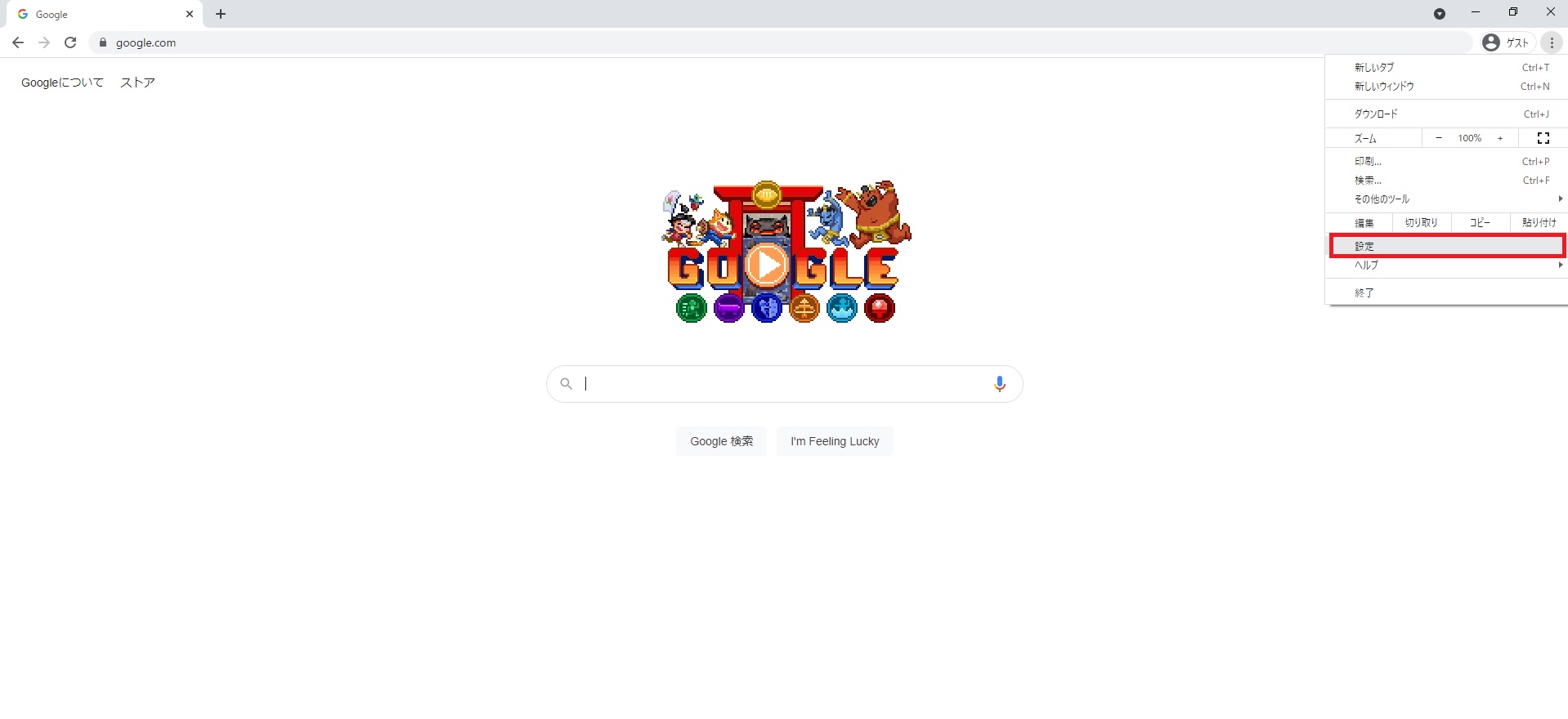Image resolution: width=1568 pixels, height=719 pixels.
Task: Decrease zoom with the minus button
Action: point(1439,138)
